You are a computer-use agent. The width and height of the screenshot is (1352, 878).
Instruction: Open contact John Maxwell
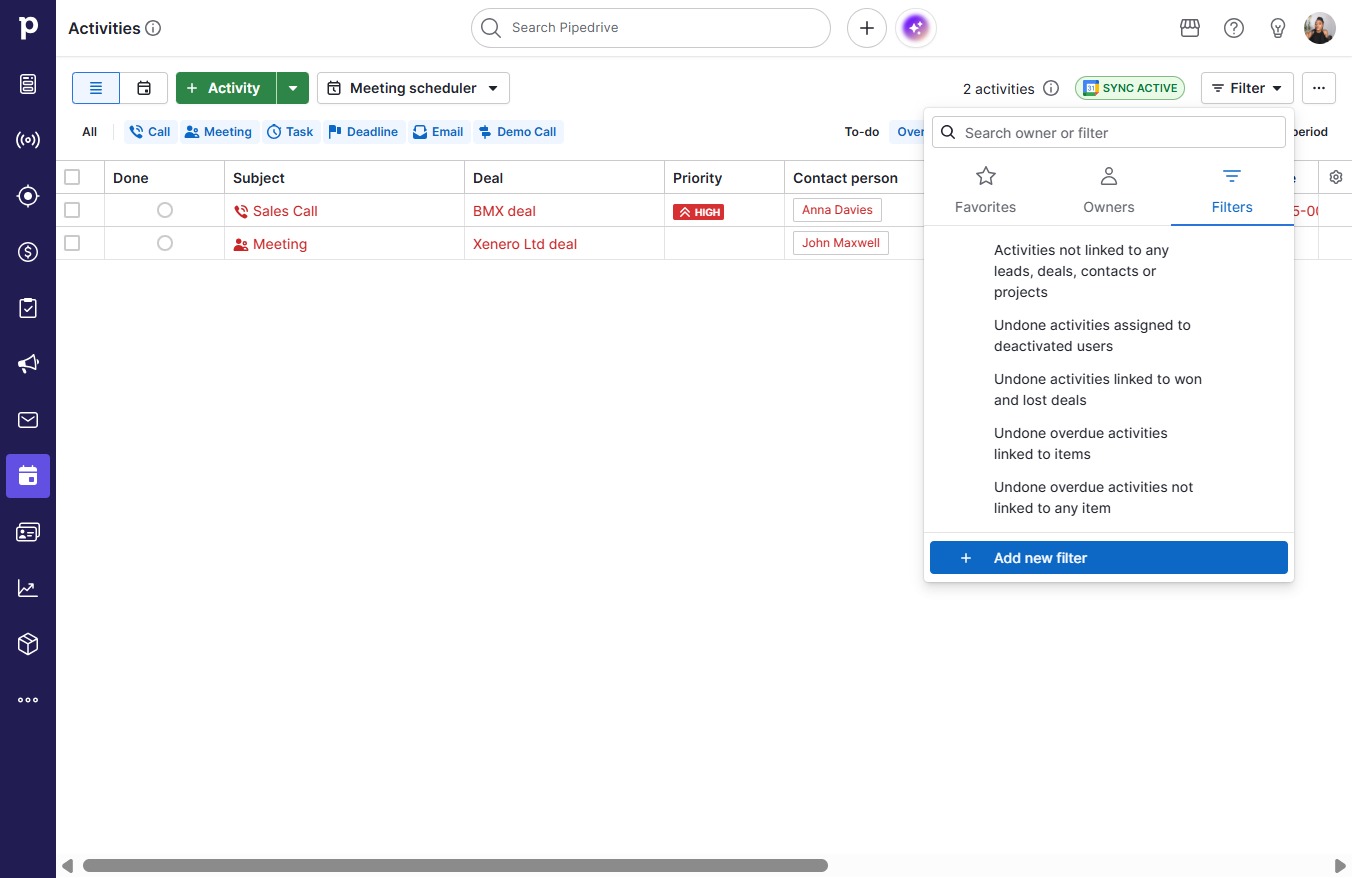tap(841, 243)
